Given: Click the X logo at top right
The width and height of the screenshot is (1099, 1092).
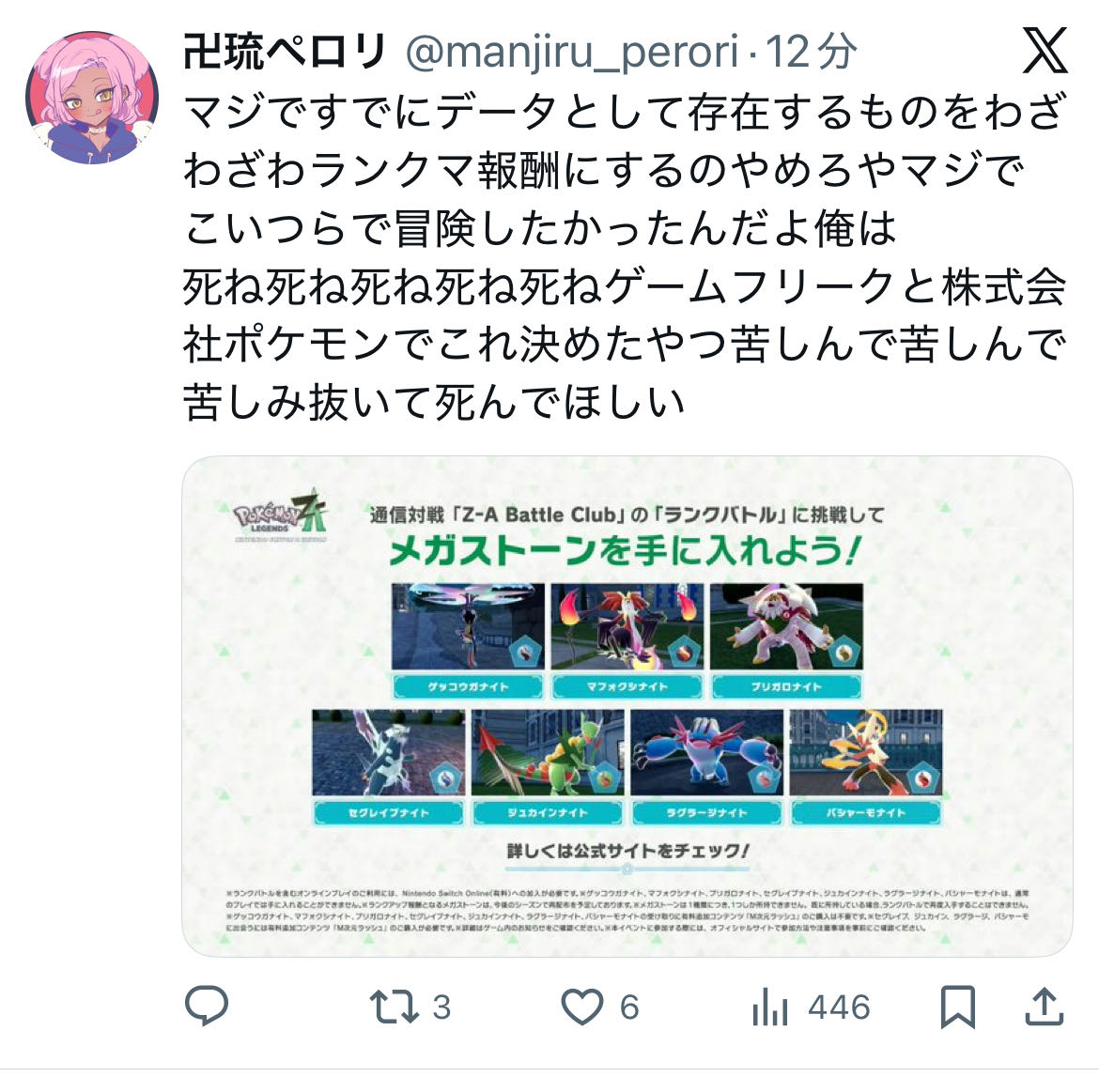Looking at the screenshot, I should [1045, 51].
